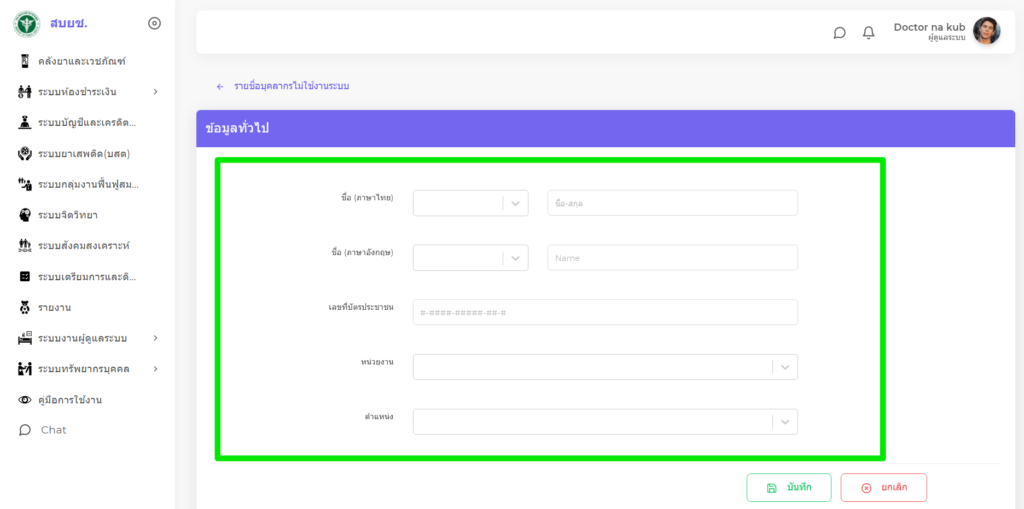Screen dimensions: 1024x509
Task: Open the หน่วยงาน department dropdown
Action: tap(605, 367)
